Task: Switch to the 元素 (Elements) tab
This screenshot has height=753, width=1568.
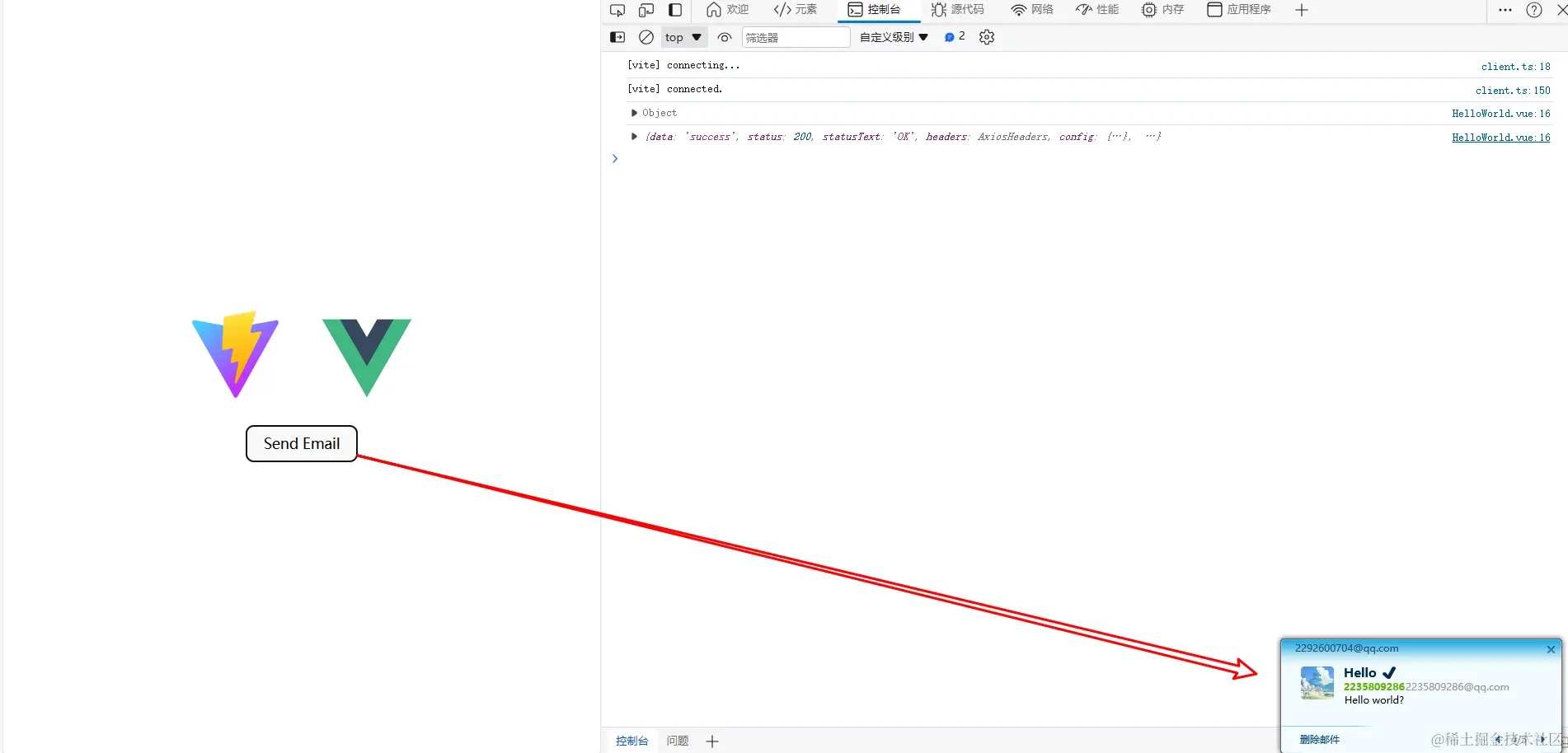Action: (x=796, y=10)
